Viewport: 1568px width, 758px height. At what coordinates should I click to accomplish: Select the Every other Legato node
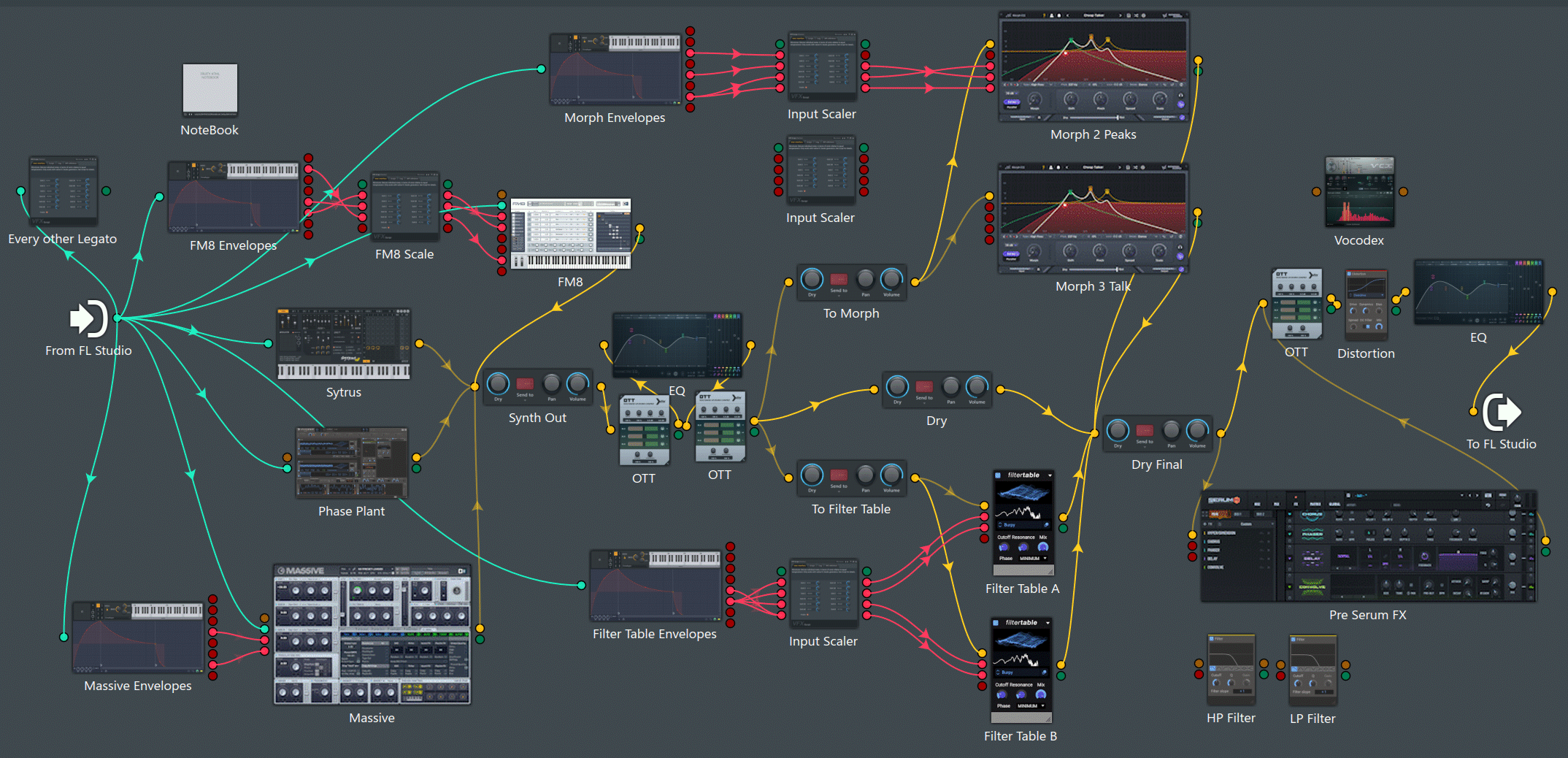[63, 191]
